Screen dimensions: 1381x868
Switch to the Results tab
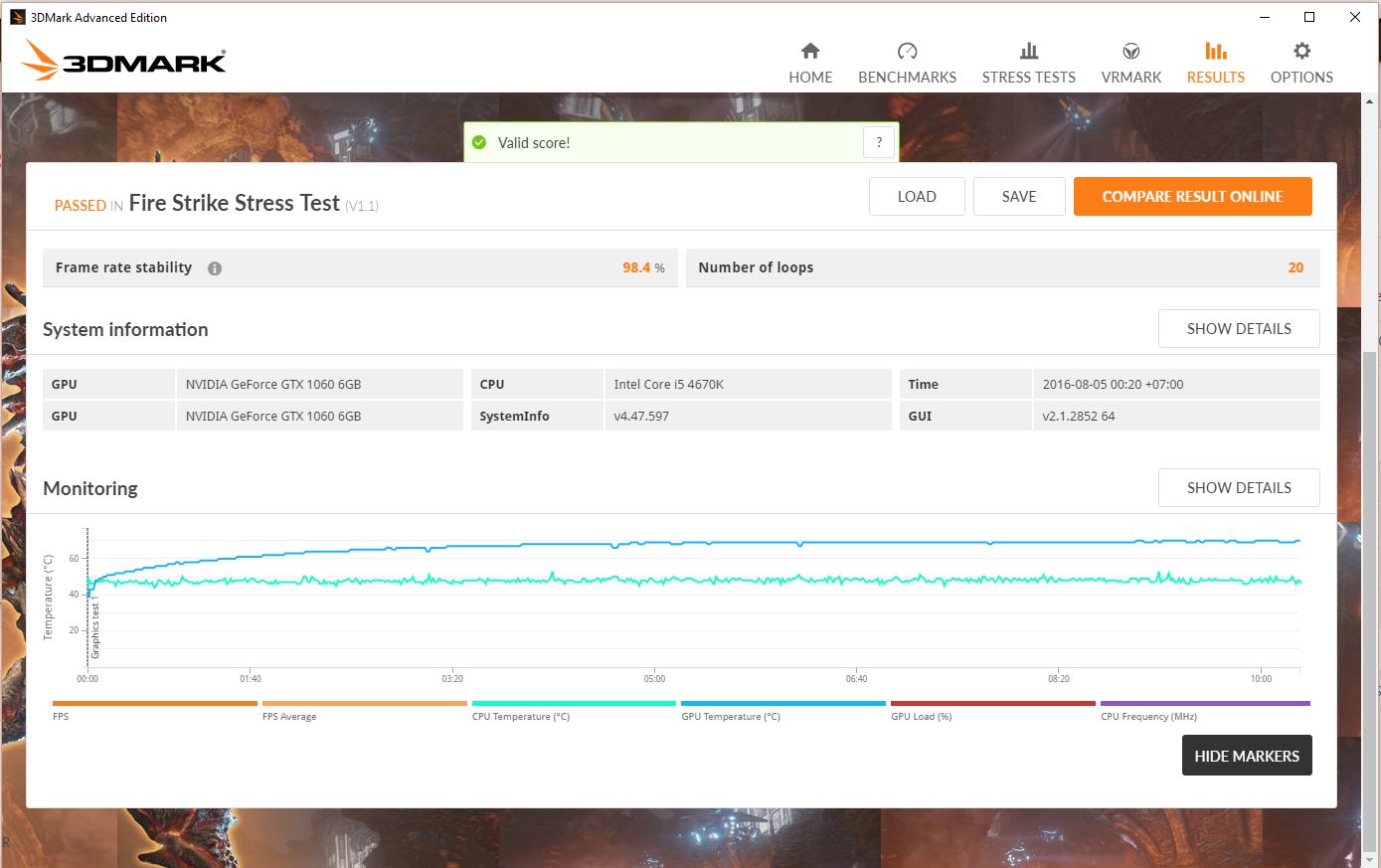click(1215, 62)
